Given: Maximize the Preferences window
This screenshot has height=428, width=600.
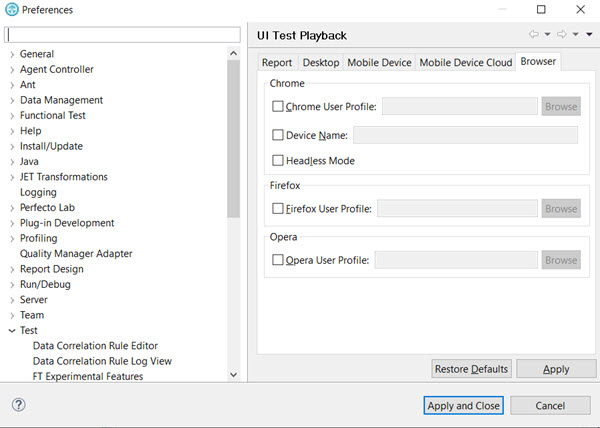Looking at the screenshot, I should (x=541, y=10).
